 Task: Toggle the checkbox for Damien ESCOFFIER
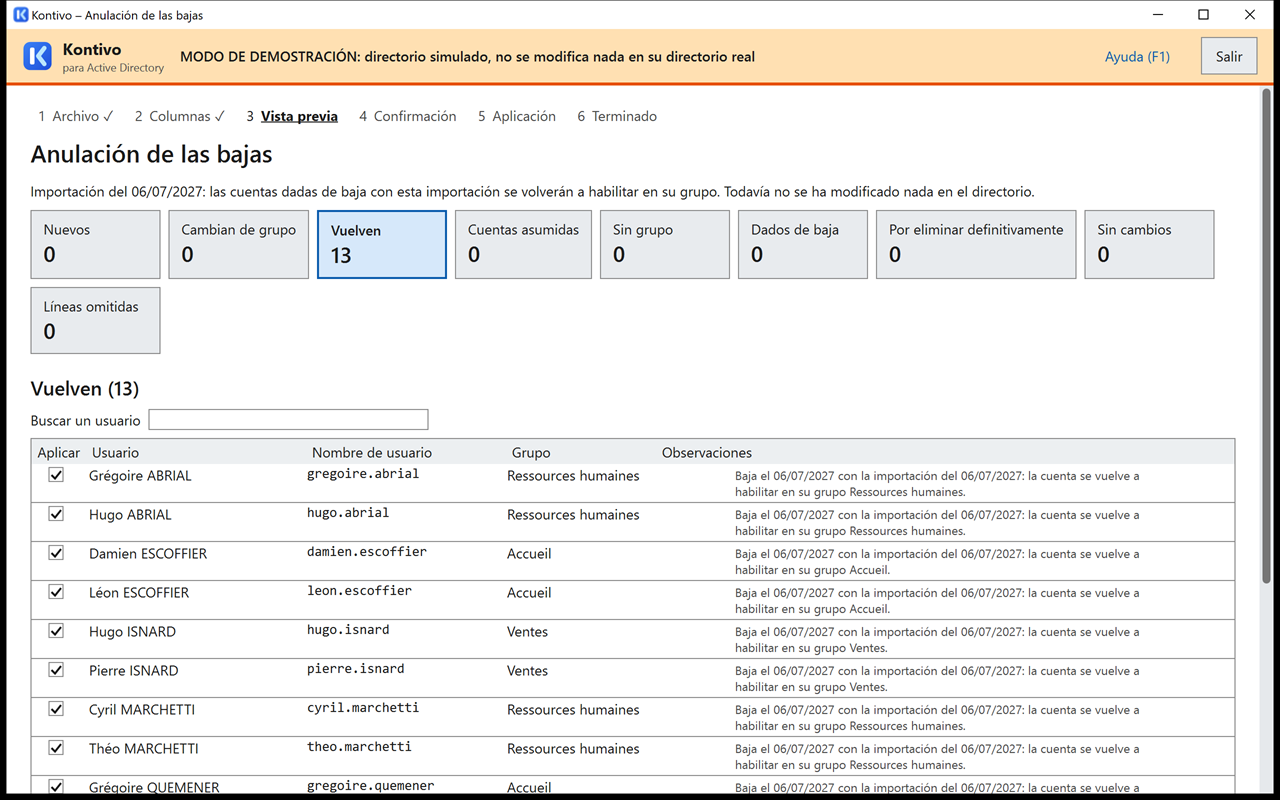point(56,553)
